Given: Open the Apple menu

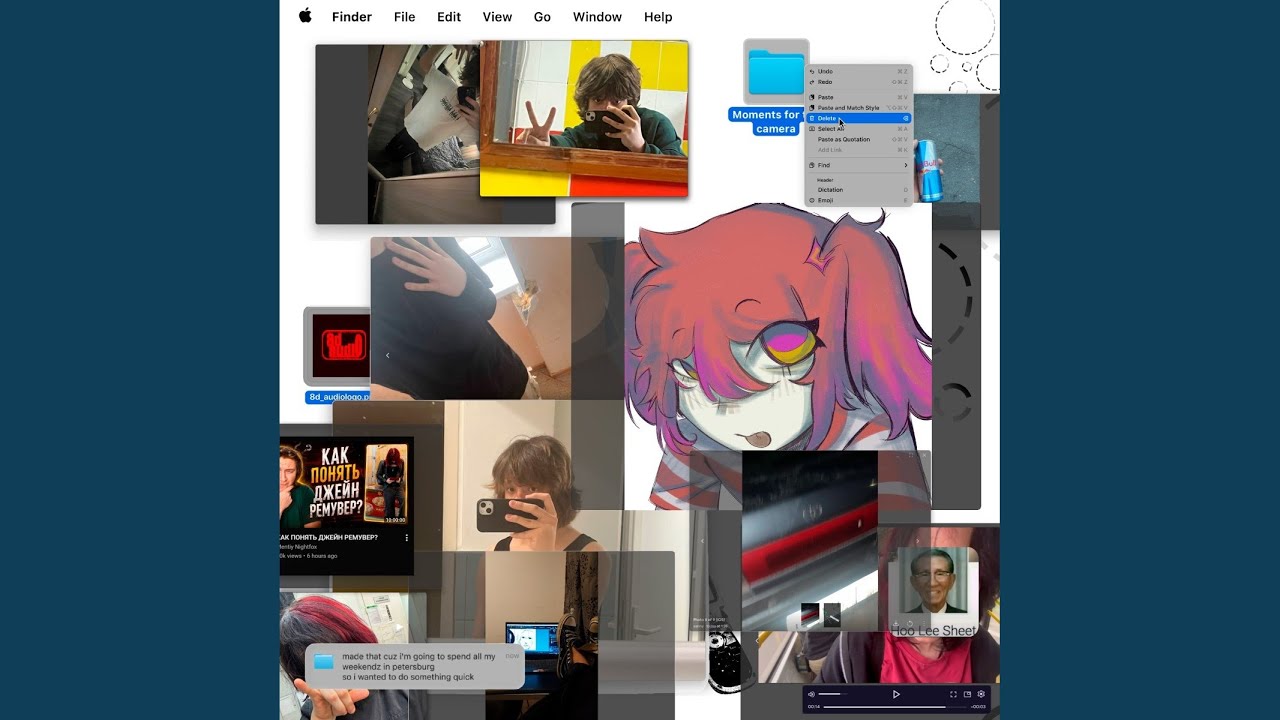Looking at the screenshot, I should [305, 16].
